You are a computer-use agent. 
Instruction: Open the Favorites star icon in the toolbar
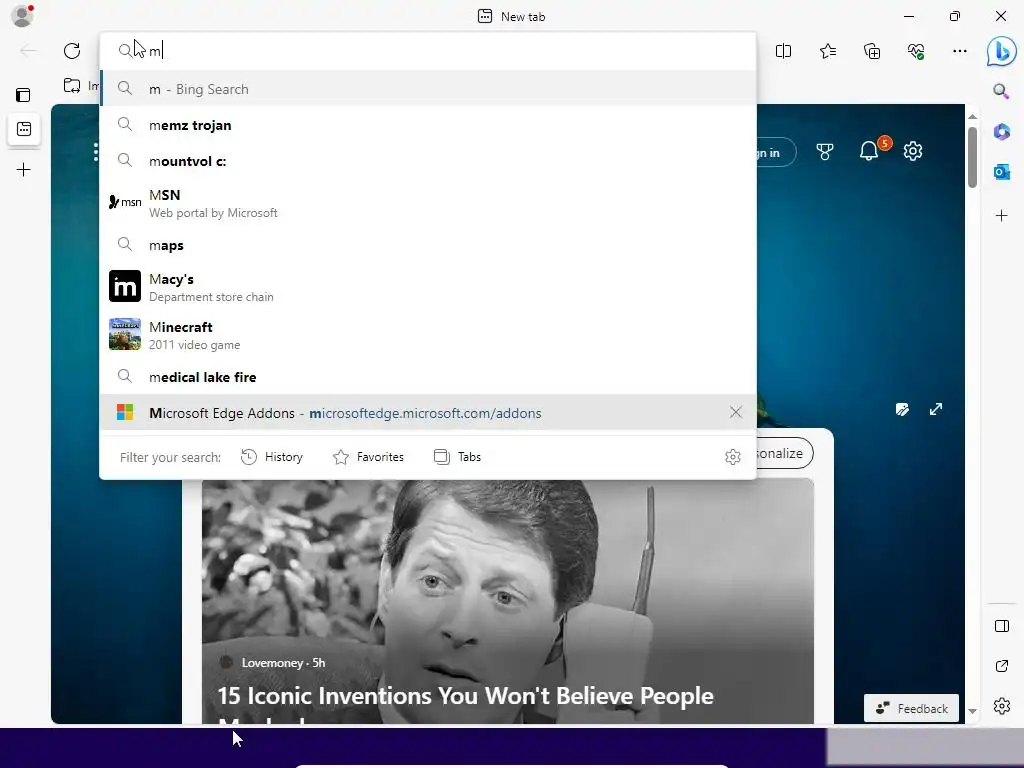click(x=827, y=51)
